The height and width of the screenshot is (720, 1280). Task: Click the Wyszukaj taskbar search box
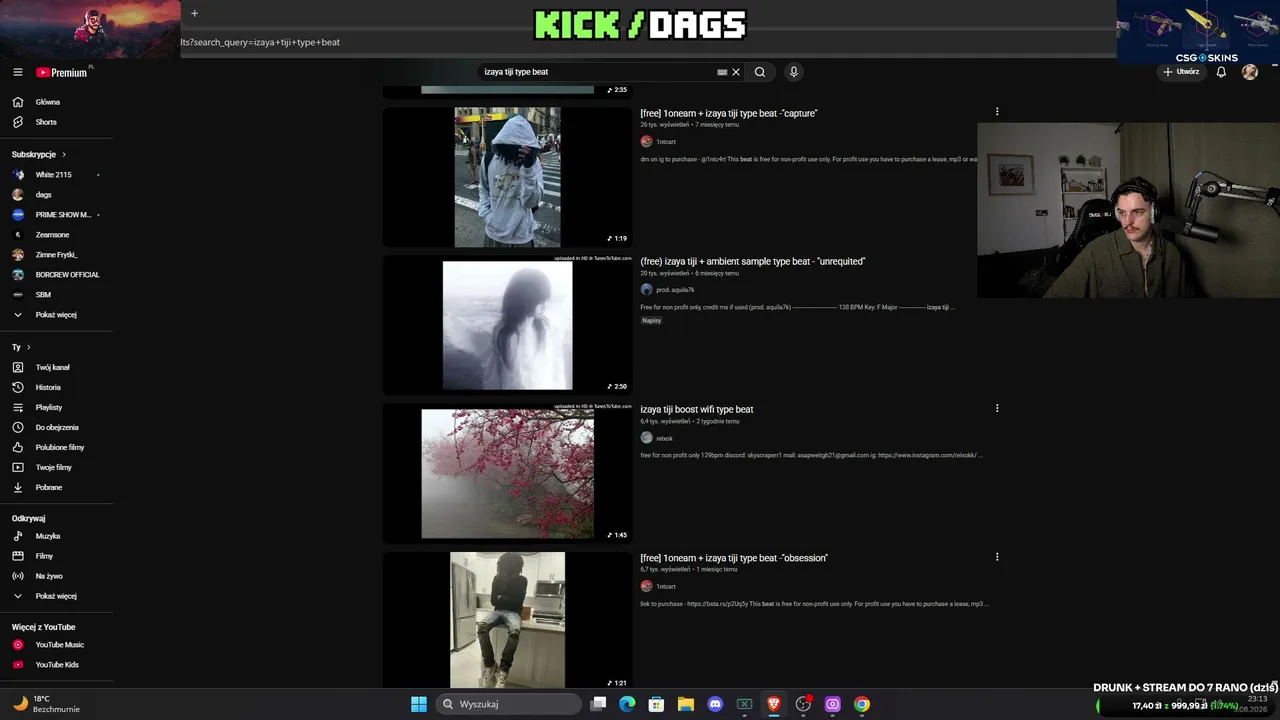point(510,704)
